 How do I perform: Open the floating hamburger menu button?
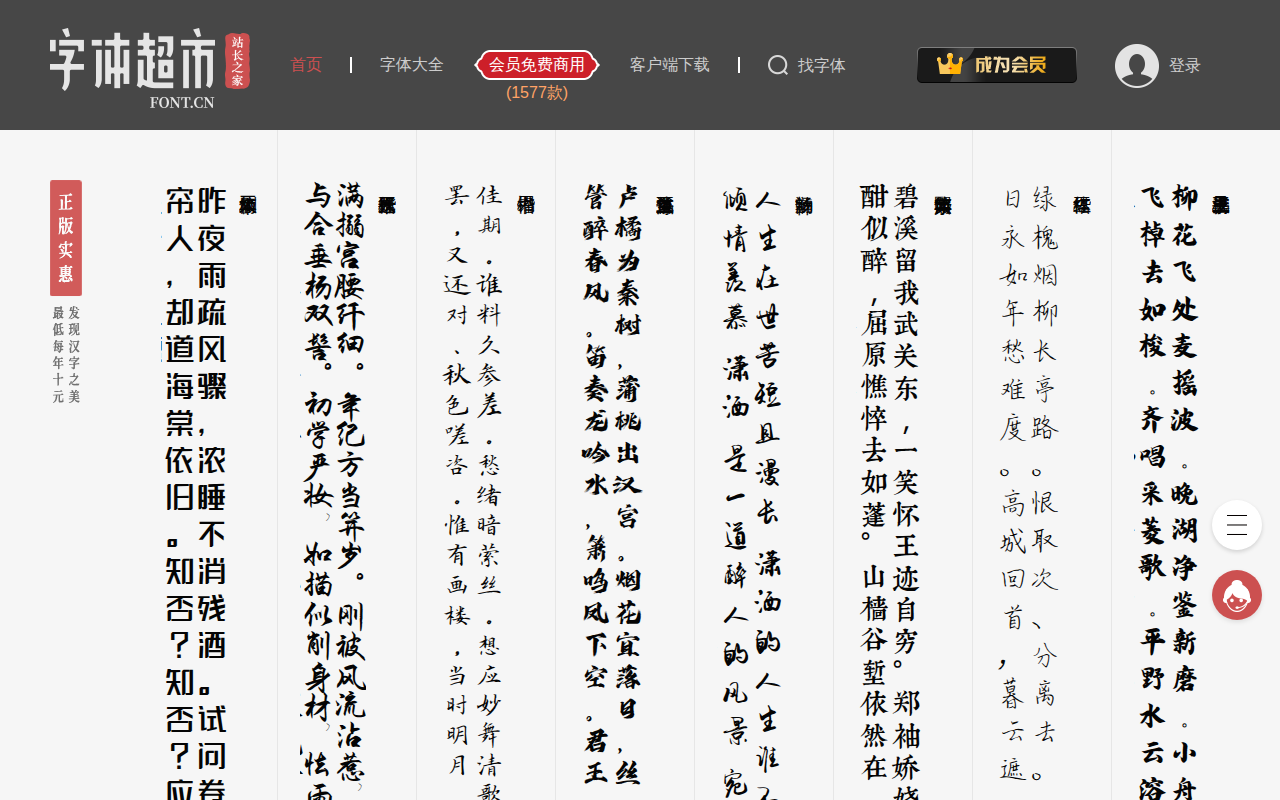1237,525
